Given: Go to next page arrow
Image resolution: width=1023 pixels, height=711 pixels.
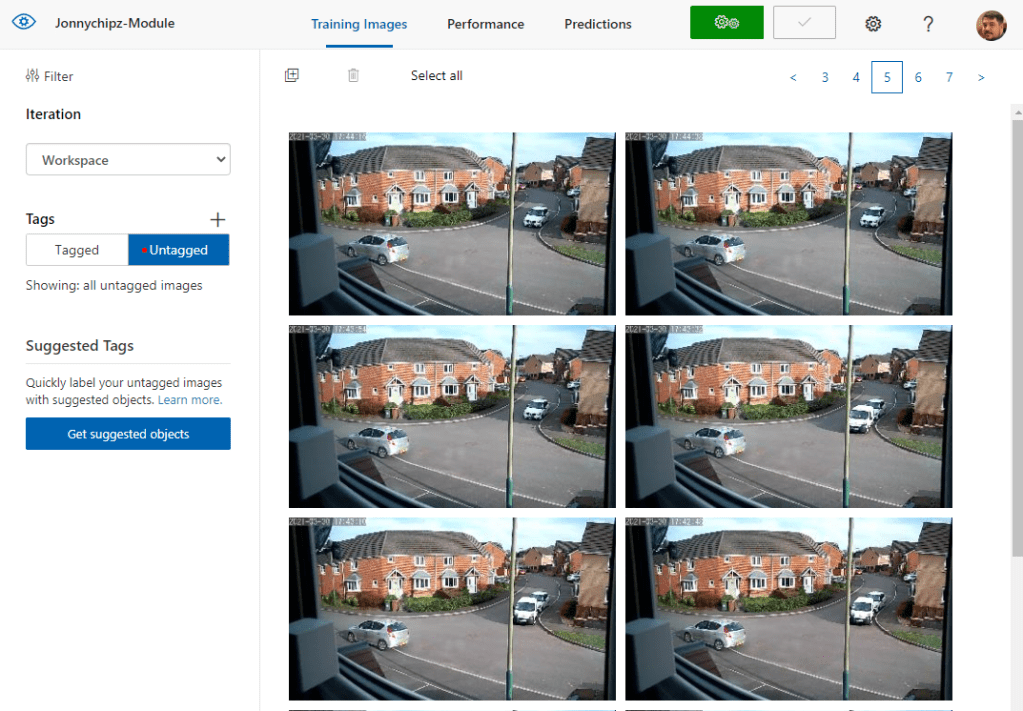Looking at the screenshot, I should tap(981, 77).
